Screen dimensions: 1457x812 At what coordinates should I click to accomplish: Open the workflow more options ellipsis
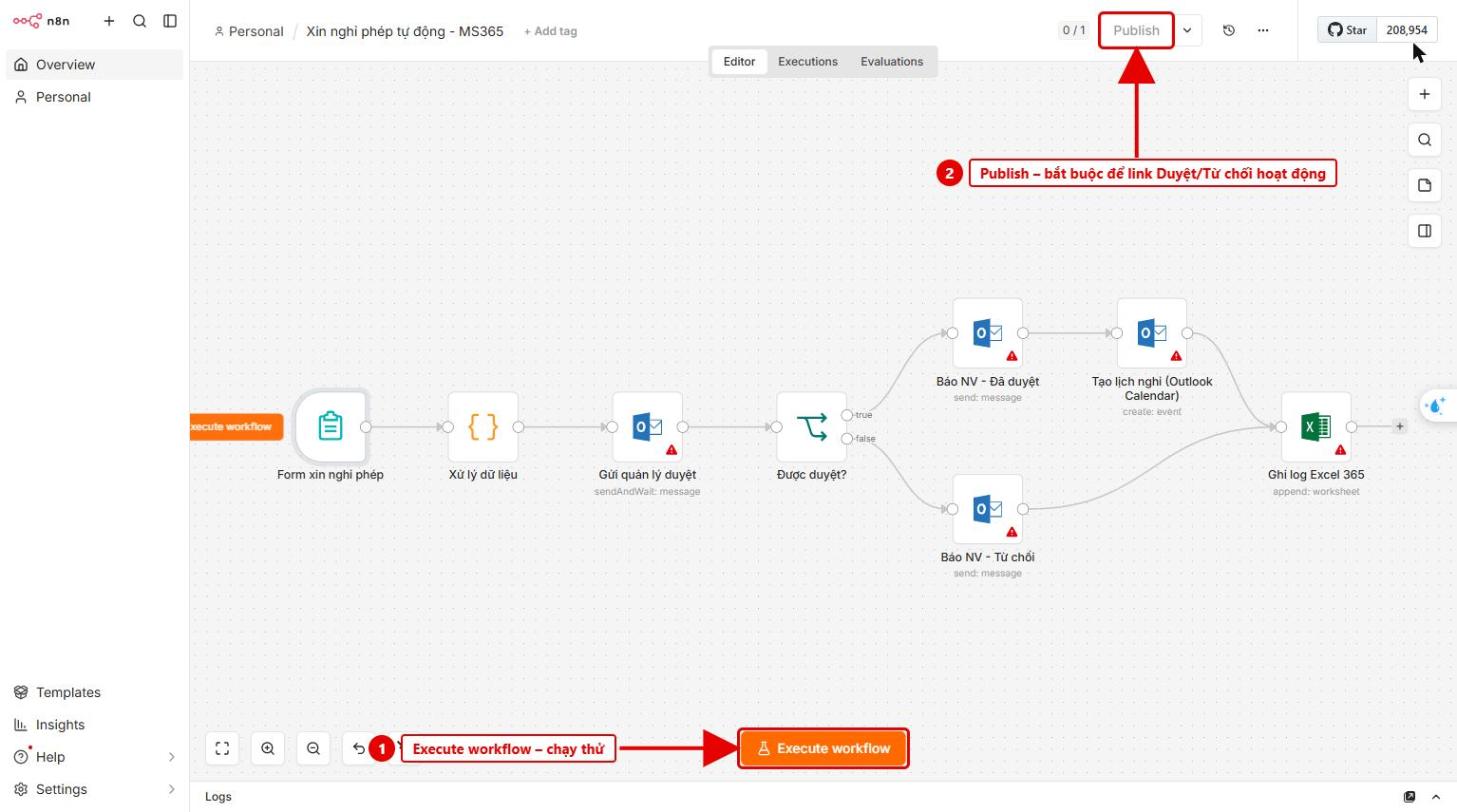pyautogui.click(x=1263, y=30)
